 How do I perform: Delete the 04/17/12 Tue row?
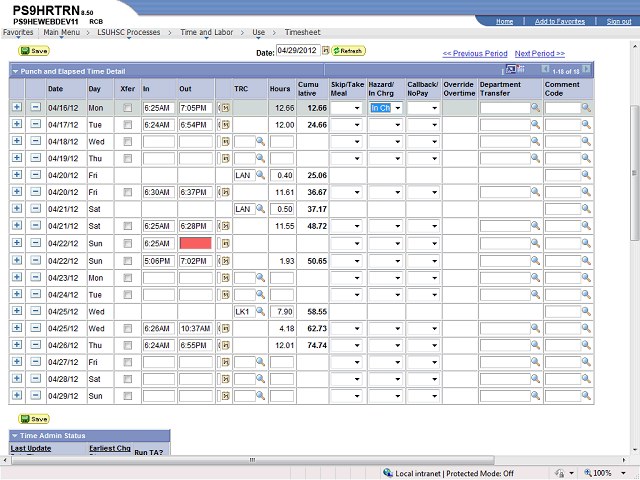click(x=36, y=124)
